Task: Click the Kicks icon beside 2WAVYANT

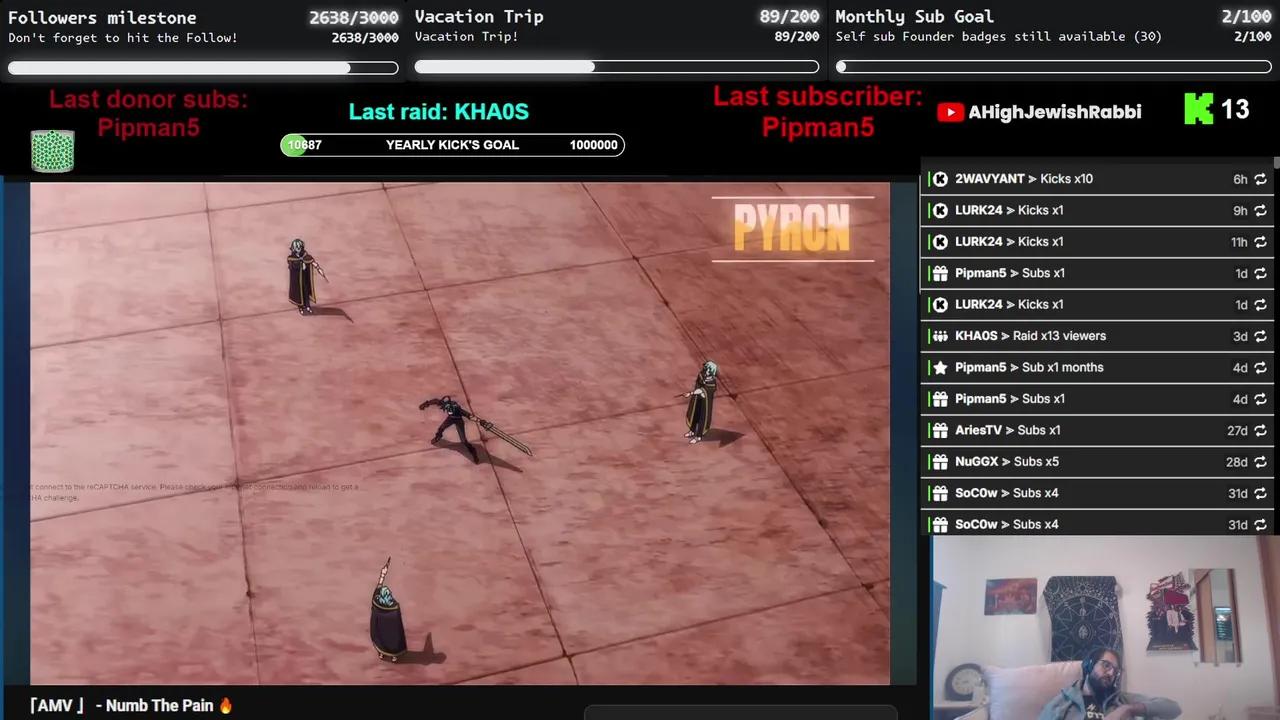Action: 940,179
